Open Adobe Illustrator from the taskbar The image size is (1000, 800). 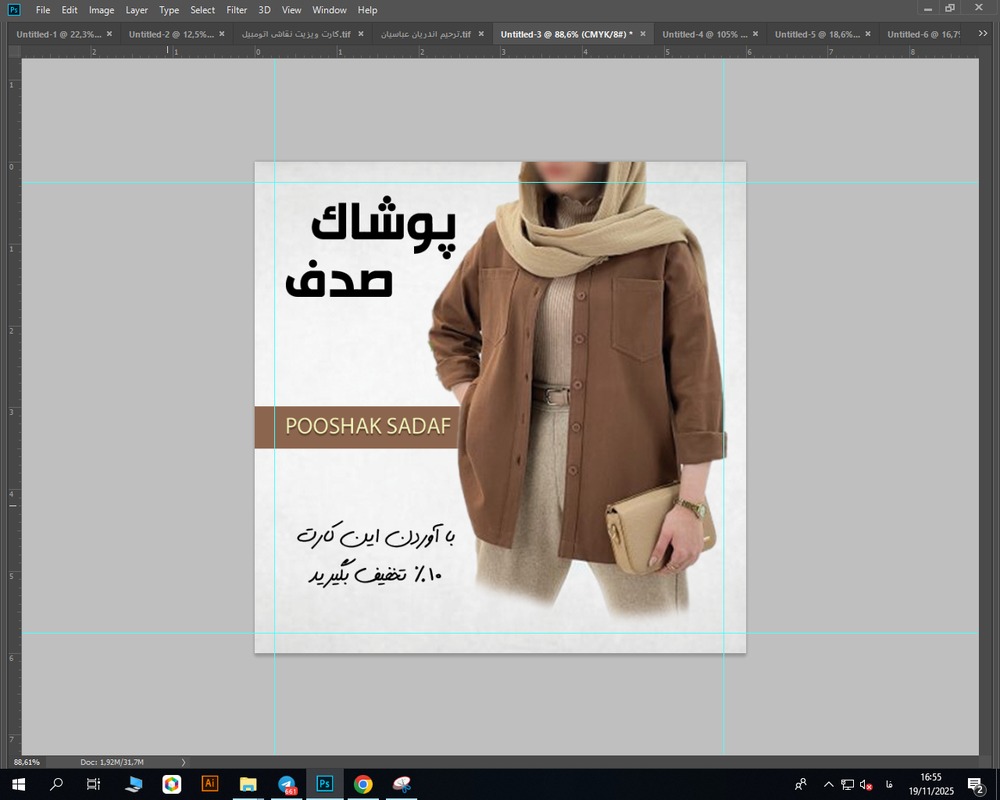tap(210, 784)
